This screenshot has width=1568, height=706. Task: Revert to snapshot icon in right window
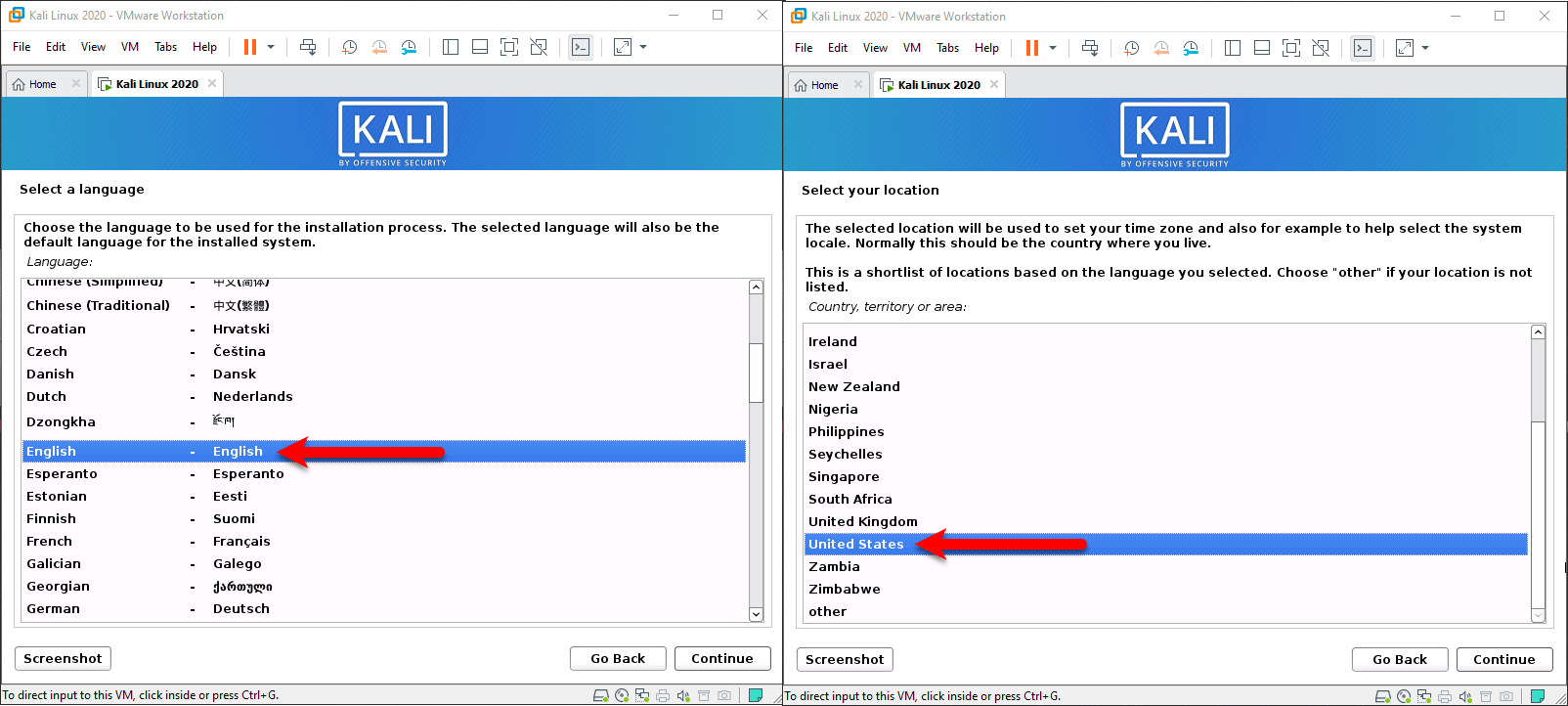(x=1161, y=48)
